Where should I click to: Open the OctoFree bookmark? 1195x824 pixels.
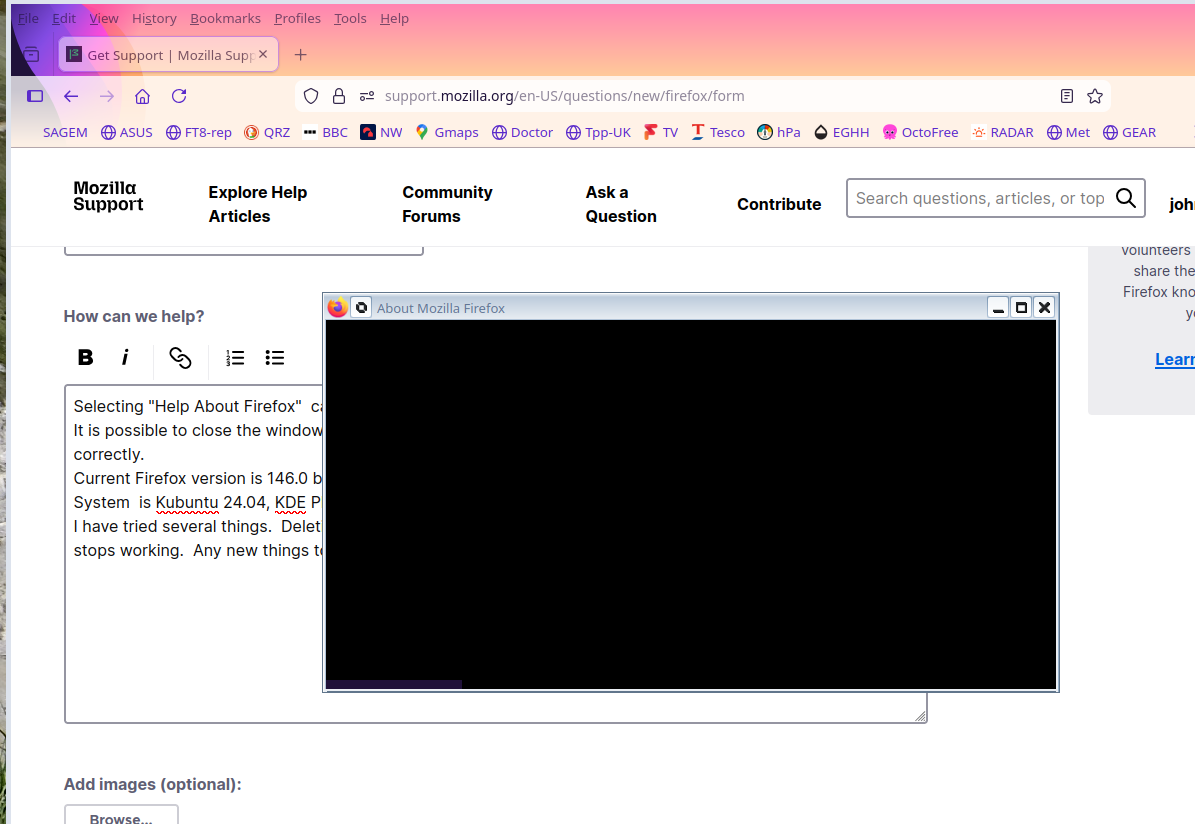pos(920,133)
